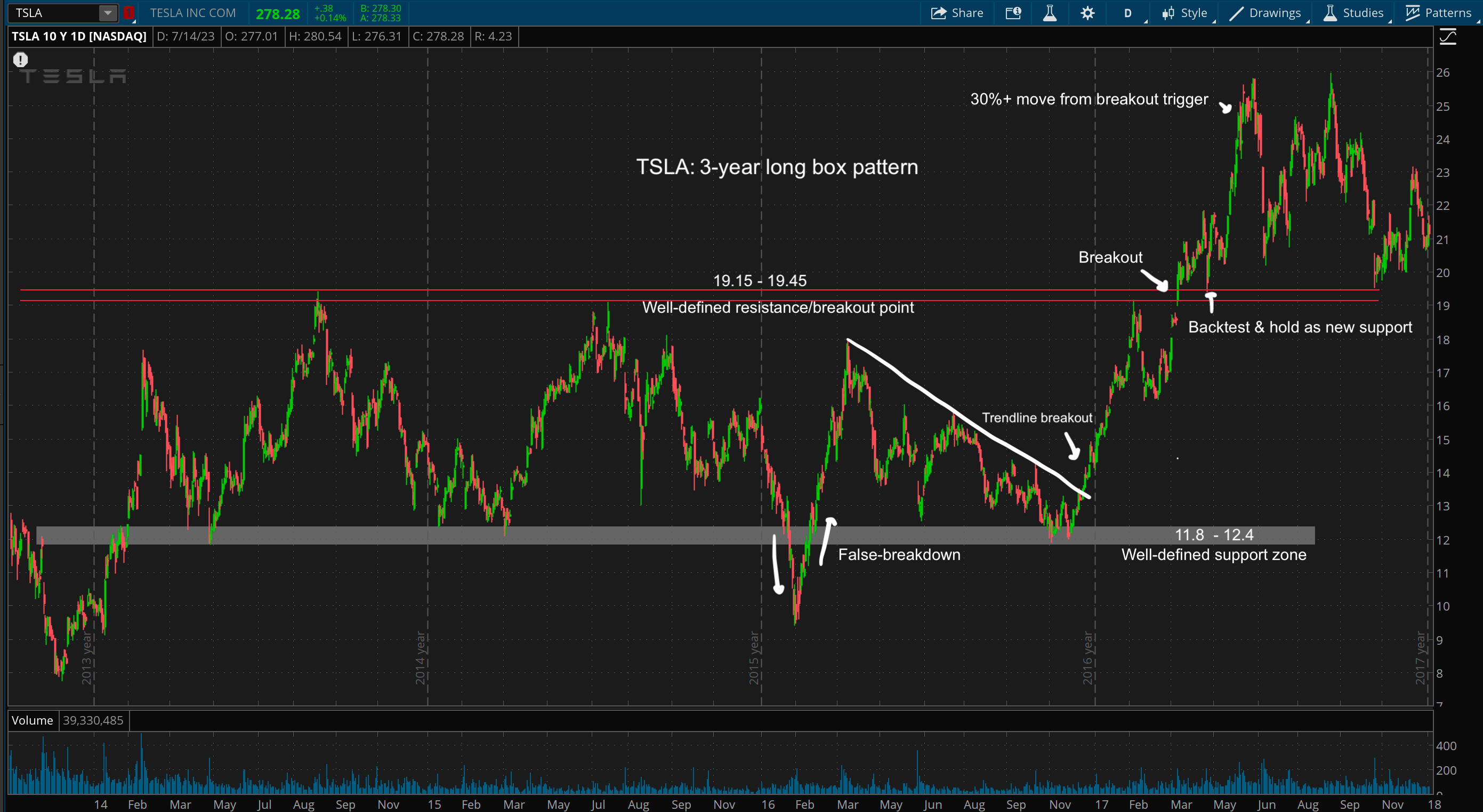Click the candlestick Style icon
This screenshot has width=1483, height=812.
(1167, 13)
